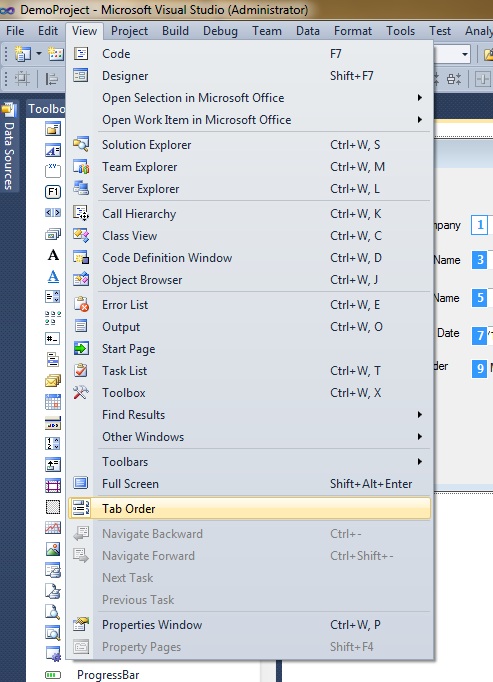493x682 pixels.
Task: Click tab order box numbered 1
Action: tap(480, 225)
